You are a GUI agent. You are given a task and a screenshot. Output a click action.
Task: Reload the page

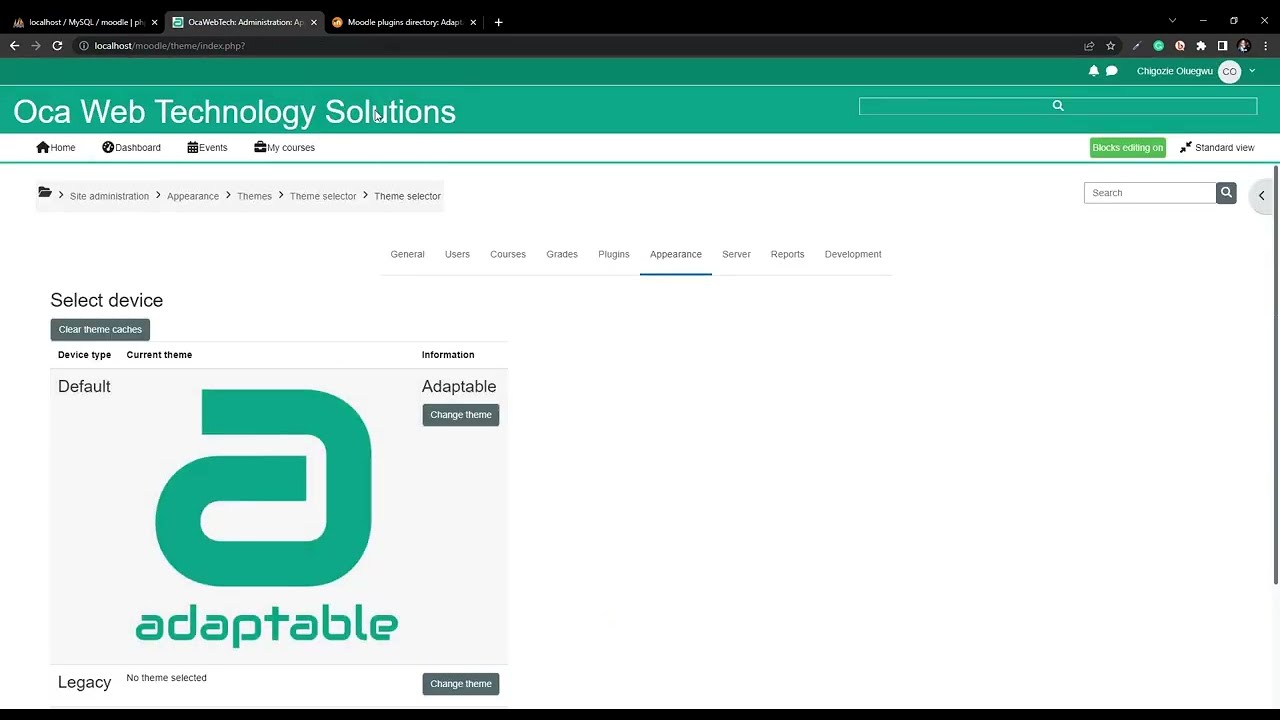57,46
